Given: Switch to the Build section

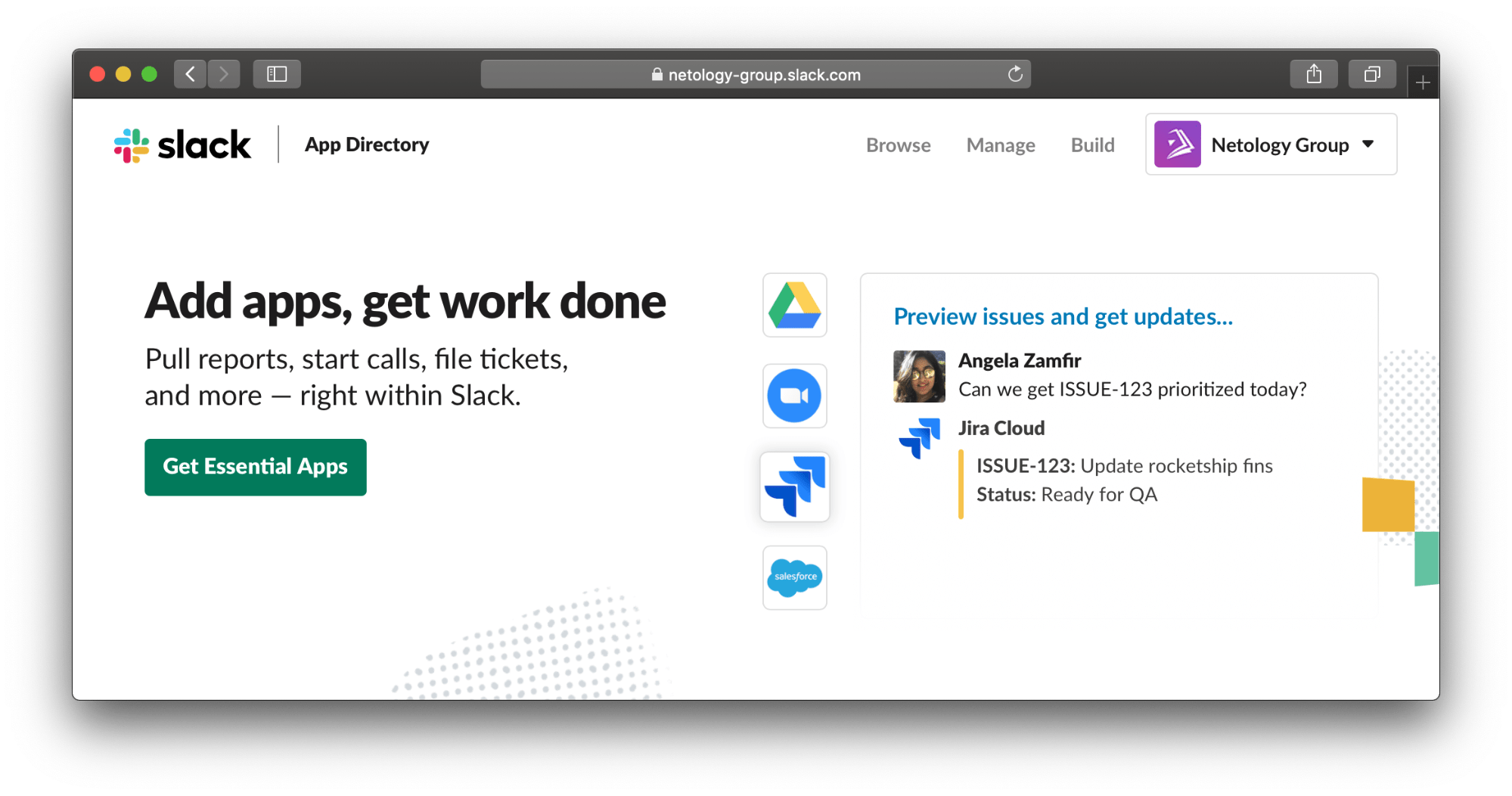Looking at the screenshot, I should point(1092,145).
